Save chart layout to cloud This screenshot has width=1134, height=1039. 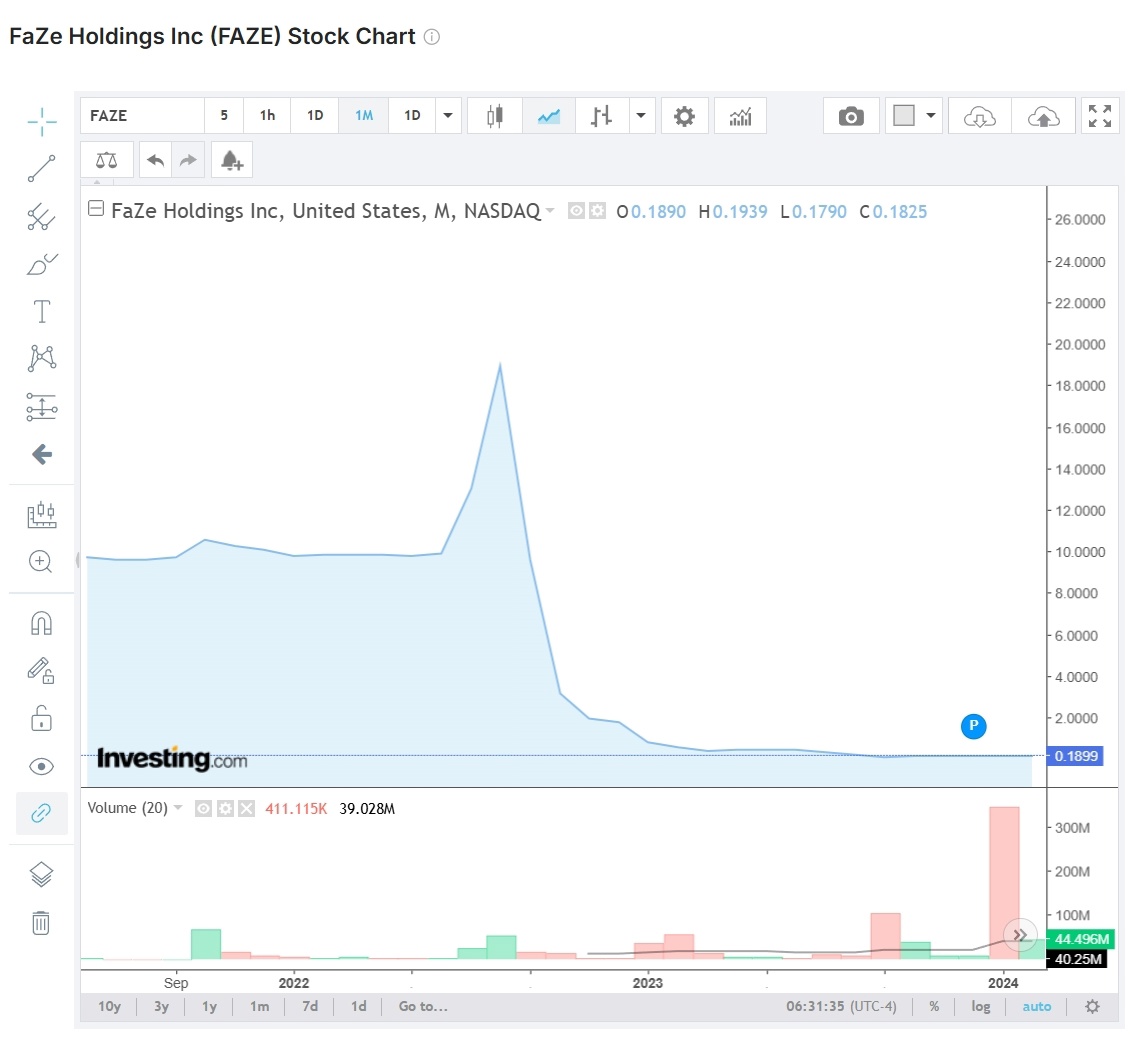pos(1043,116)
